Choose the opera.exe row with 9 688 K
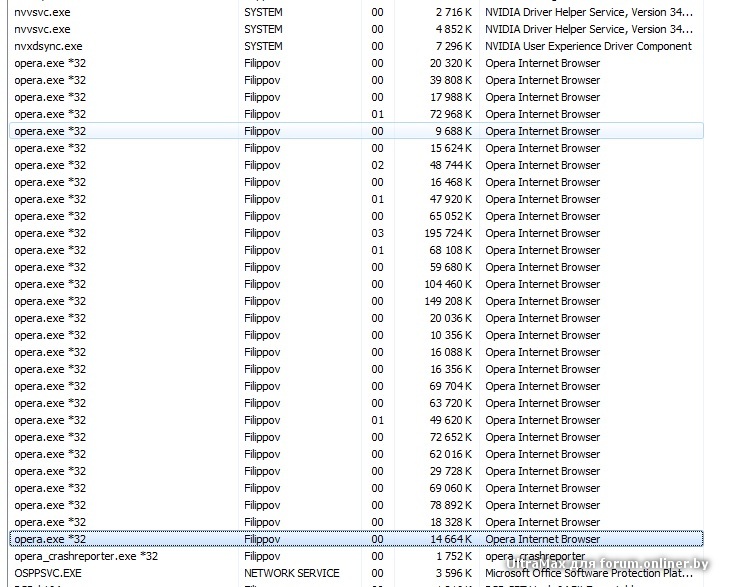Image resolution: width=731 pixels, height=587 pixels. 356,131
